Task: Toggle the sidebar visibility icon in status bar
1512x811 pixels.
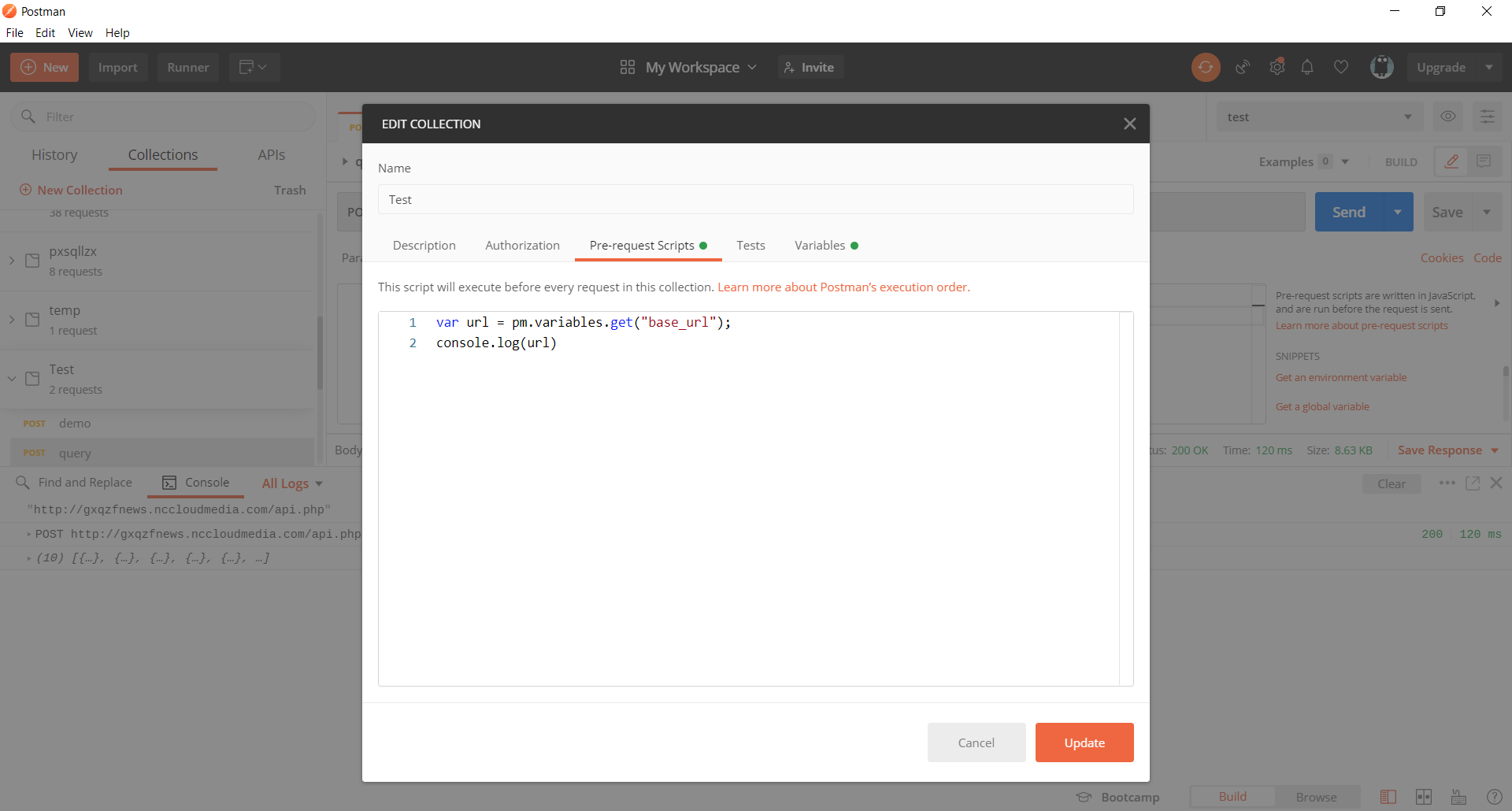Action: coord(1388,797)
